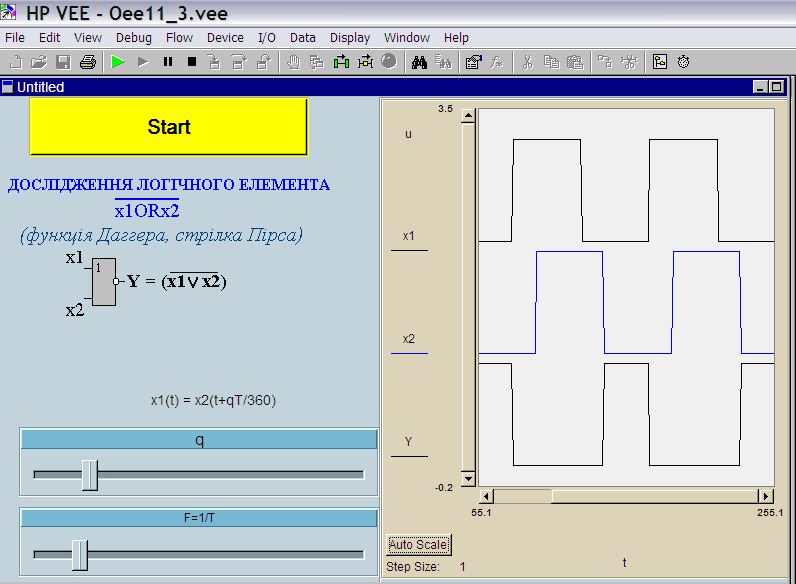
Task: Open the Flow menu
Action: coord(179,38)
